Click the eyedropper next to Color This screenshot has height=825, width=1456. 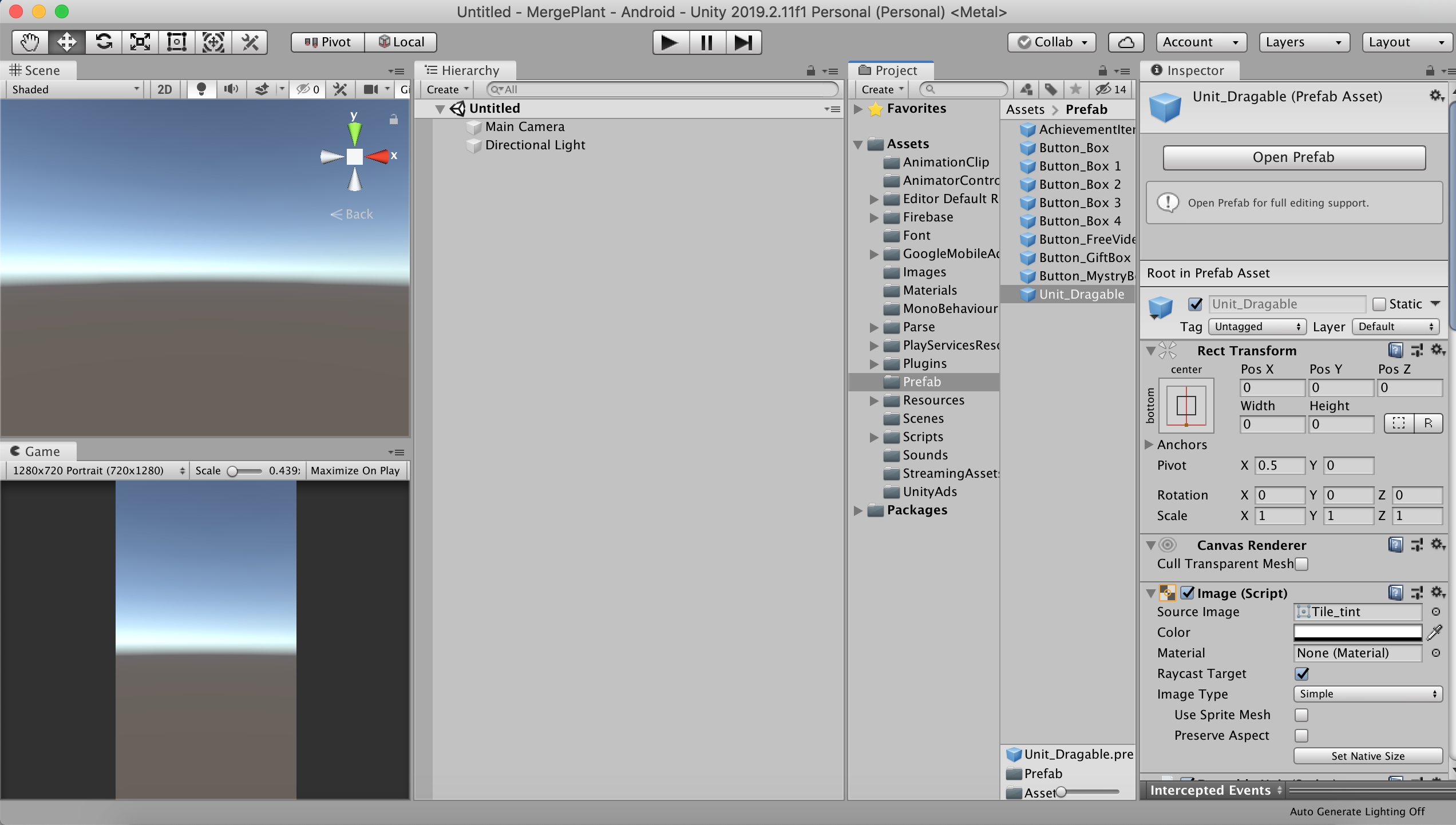pos(1435,632)
